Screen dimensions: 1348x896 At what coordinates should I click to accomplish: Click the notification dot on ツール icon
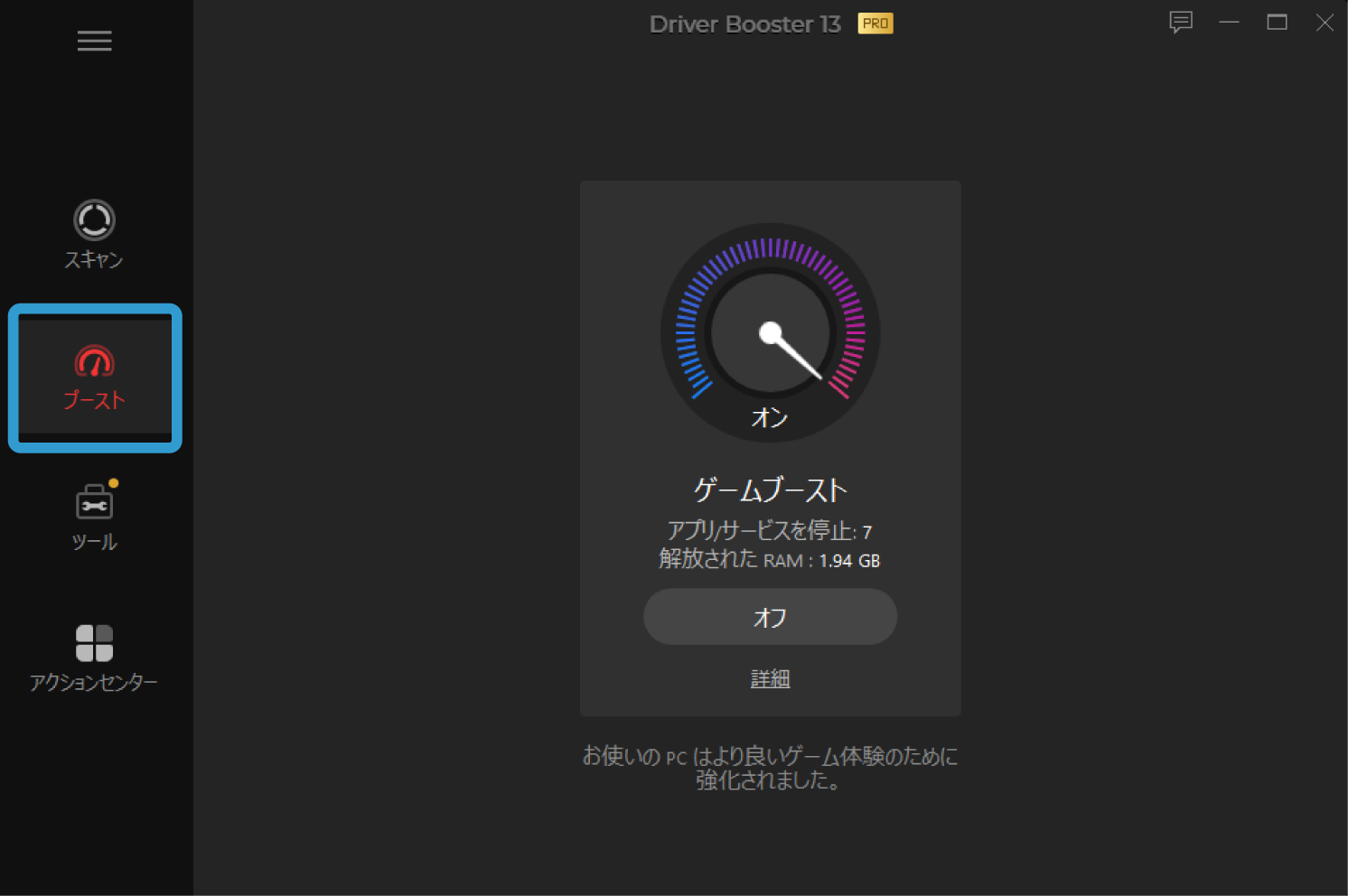(112, 483)
